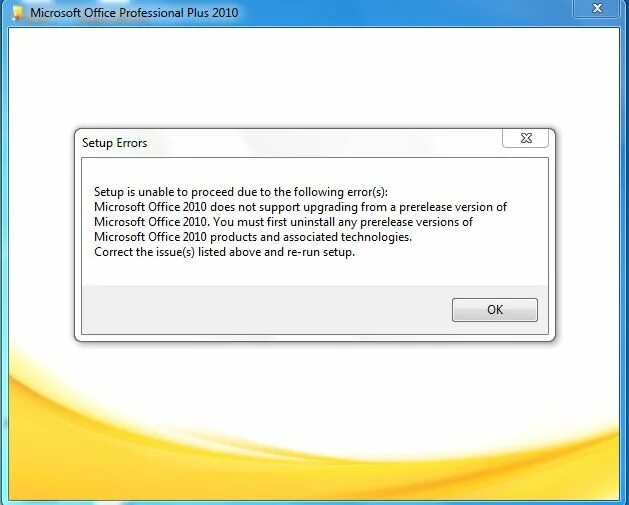
Task: Click the gray strip beside the OK button
Action: [x=265, y=309]
